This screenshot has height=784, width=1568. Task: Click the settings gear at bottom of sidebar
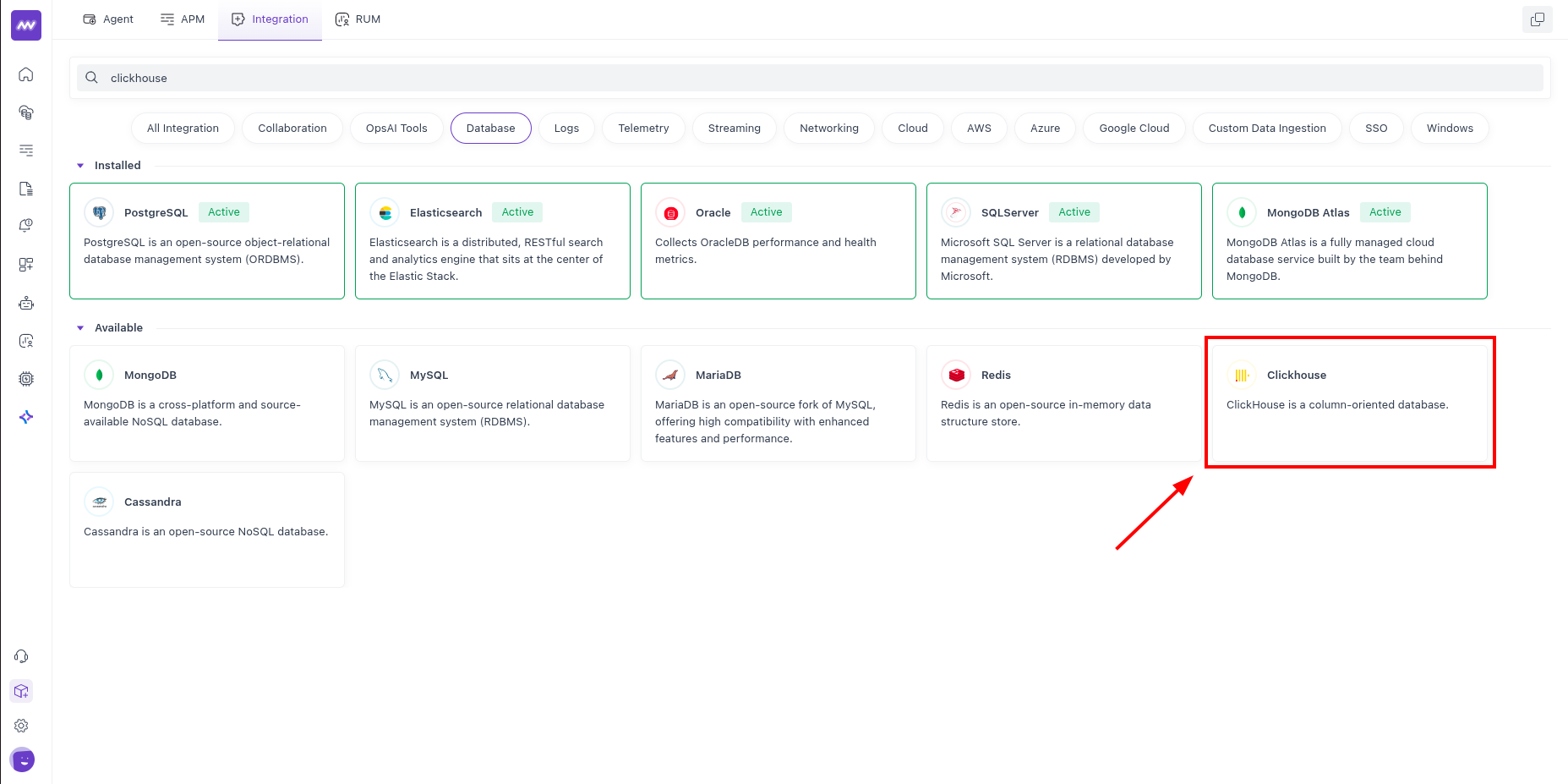click(21, 726)
